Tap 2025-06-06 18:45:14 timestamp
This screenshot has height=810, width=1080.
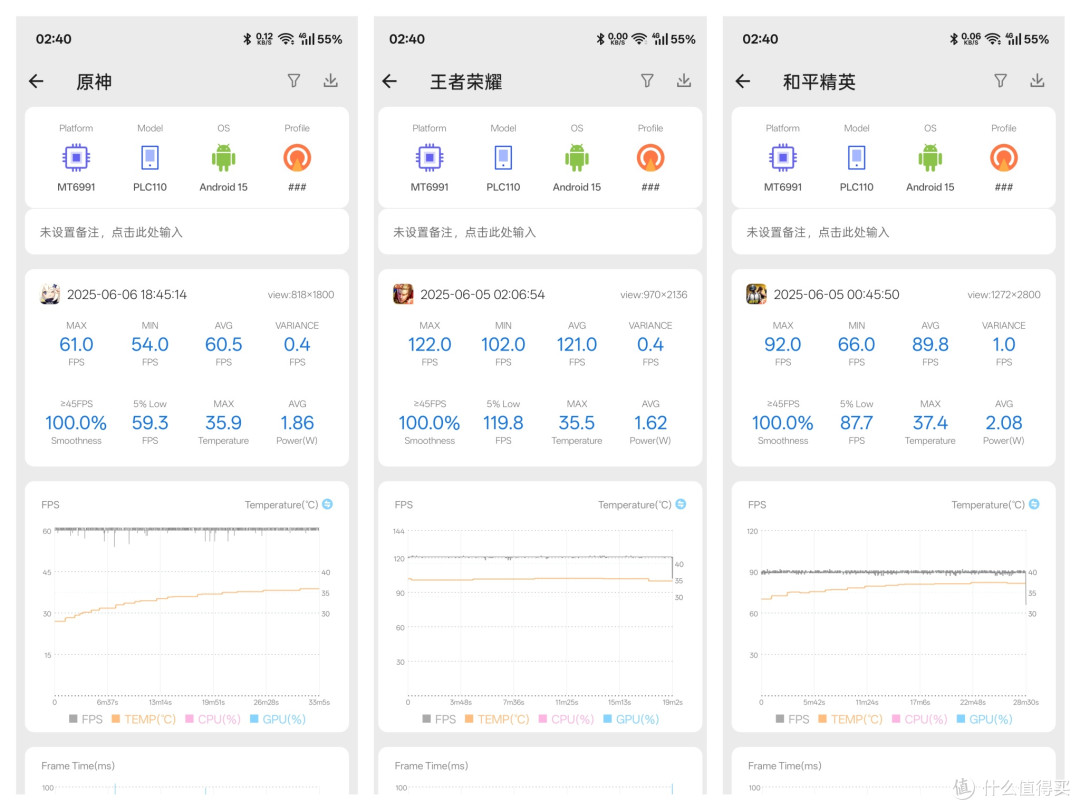coord(127,295)
